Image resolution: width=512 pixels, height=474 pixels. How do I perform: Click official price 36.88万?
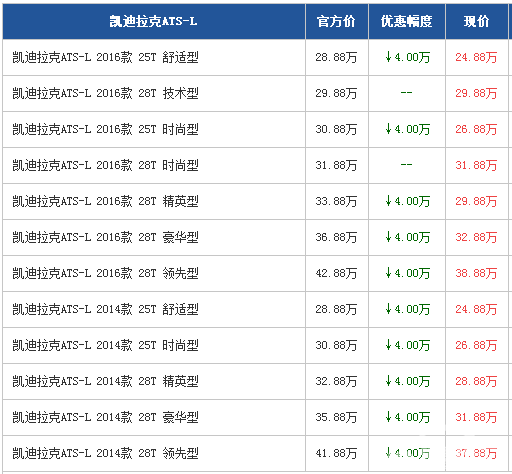tap(336, 237)
